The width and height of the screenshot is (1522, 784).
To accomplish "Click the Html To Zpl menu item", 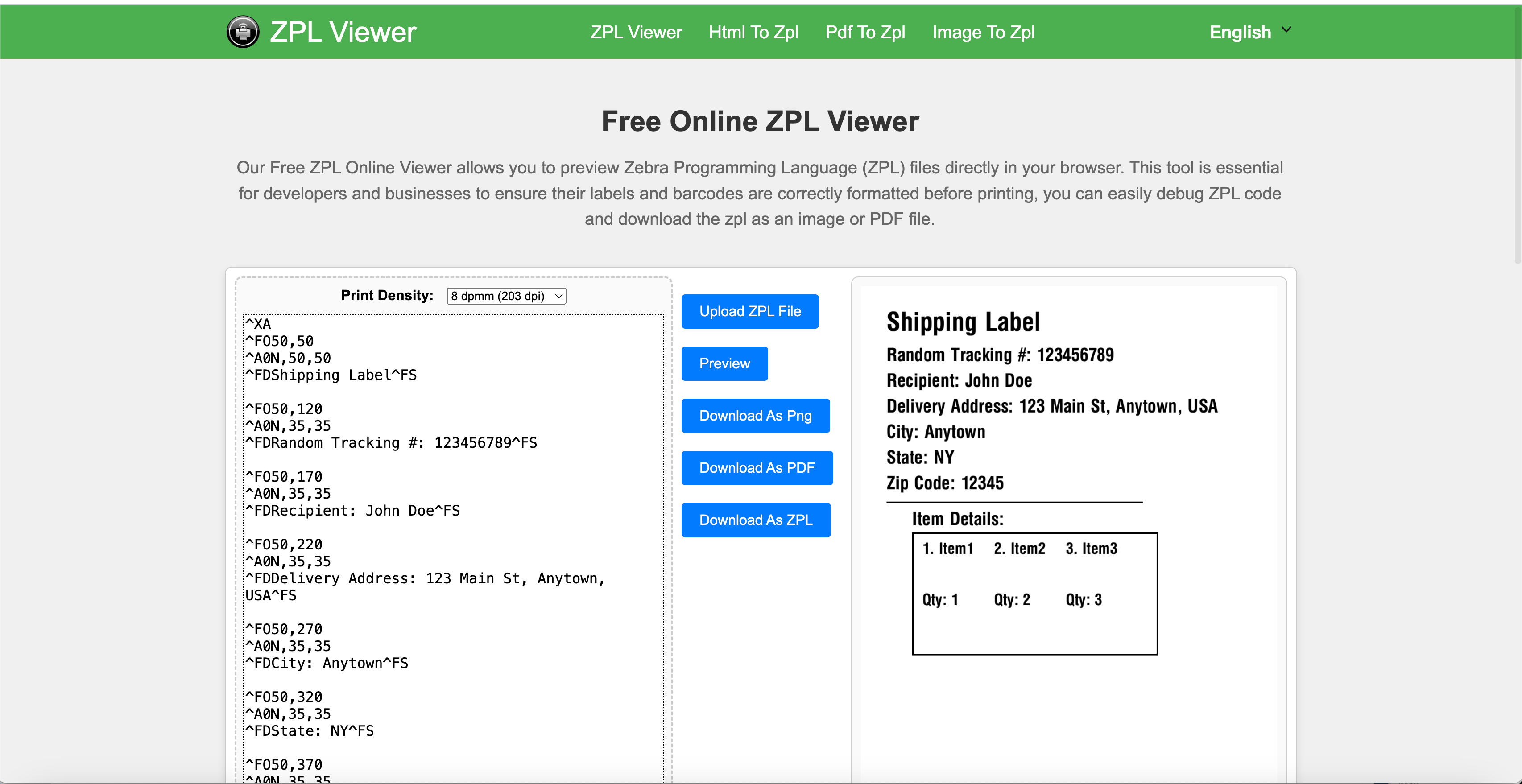I will point(753,31).
